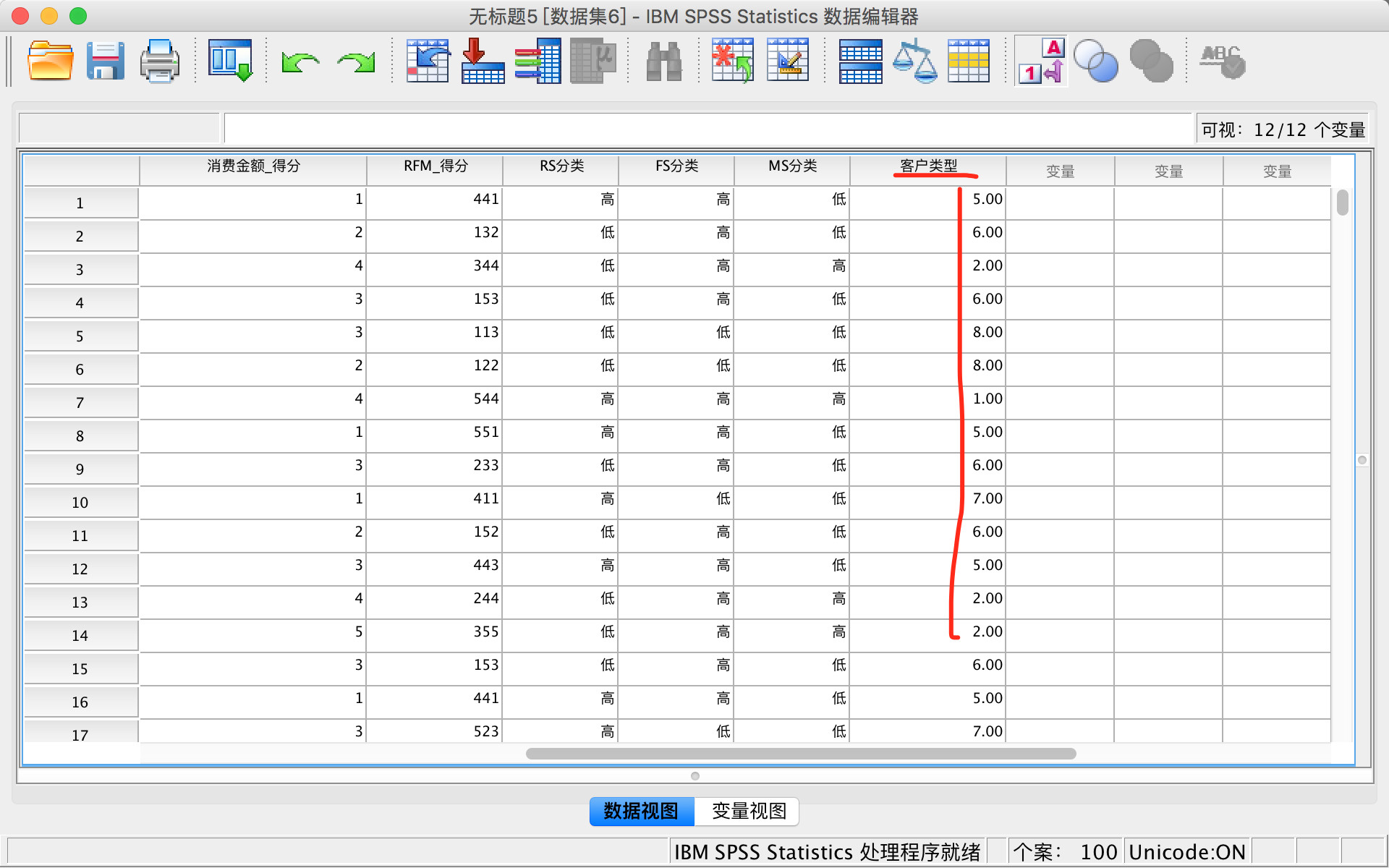Viewport: 1389px width, 868px height.
Task: Click the green Redo arrow
Action: 356,62
